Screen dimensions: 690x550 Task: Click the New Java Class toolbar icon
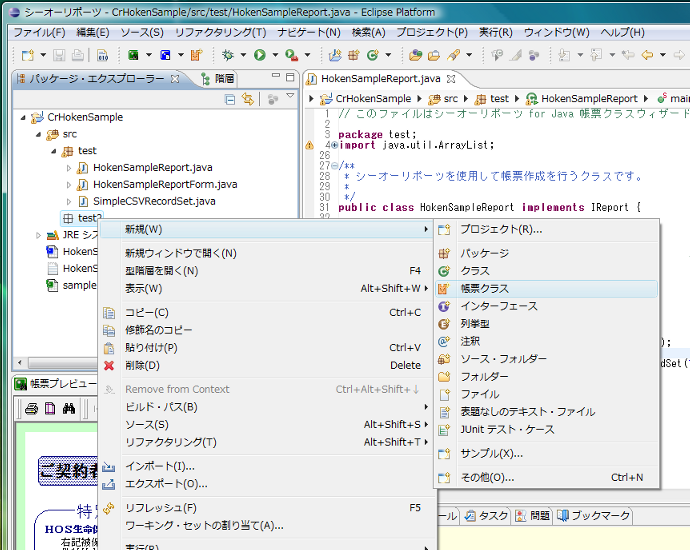(373, 55)
